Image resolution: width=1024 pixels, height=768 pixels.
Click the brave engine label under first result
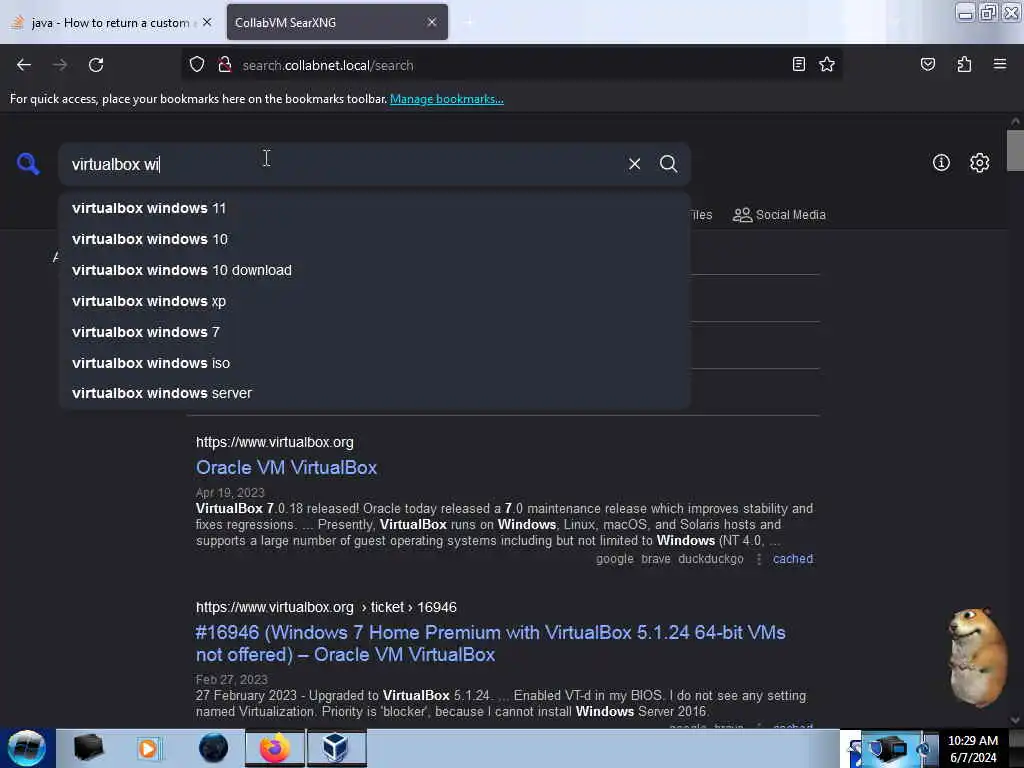[656, 559]
